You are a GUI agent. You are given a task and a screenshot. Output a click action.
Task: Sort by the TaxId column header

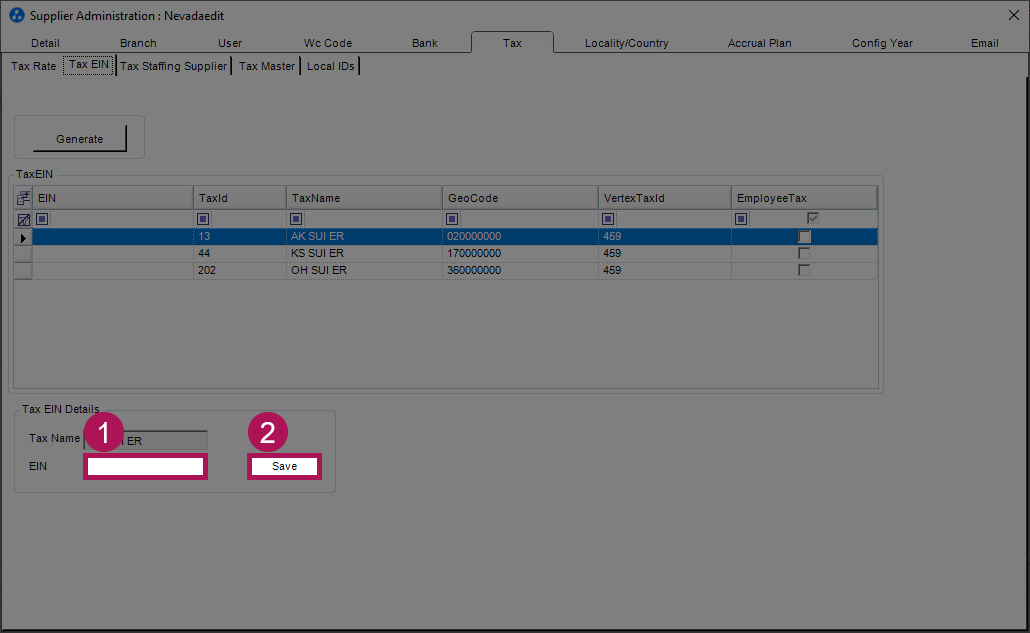(x=240, y=198)
